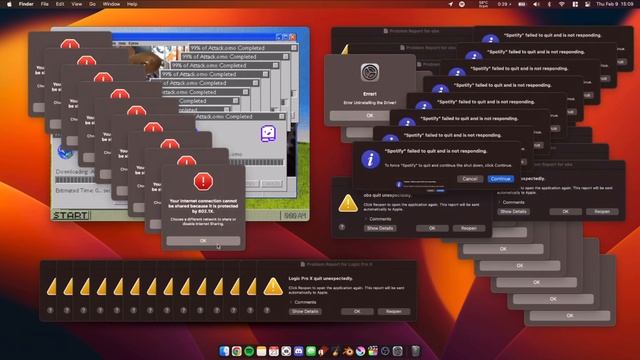Screen dimensions: 640x360
Task: Open the Edit menu
Action: 60,4
